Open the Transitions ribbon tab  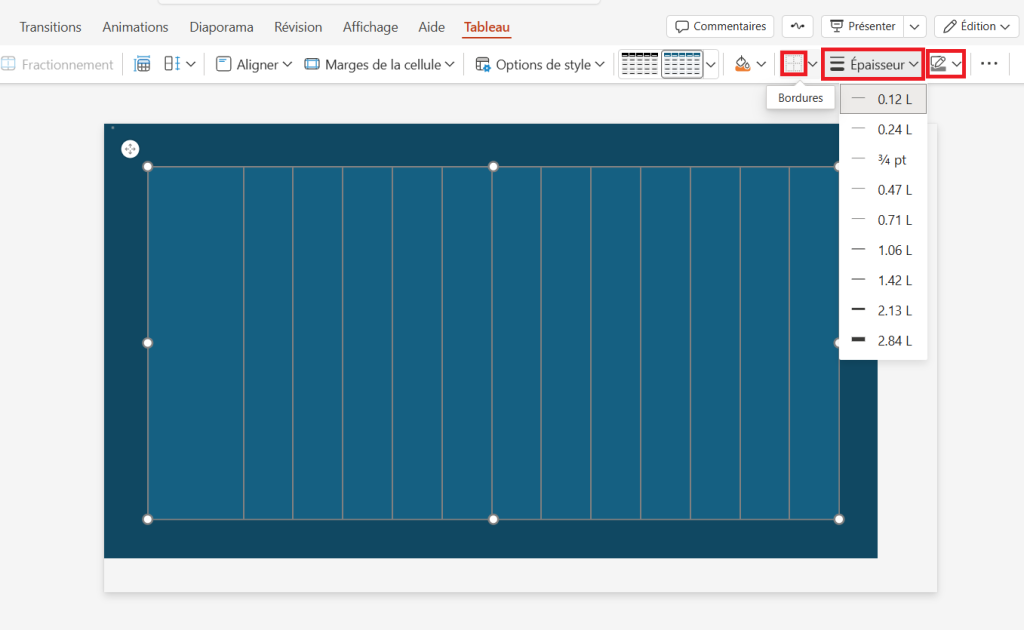(x=50, y=27)
